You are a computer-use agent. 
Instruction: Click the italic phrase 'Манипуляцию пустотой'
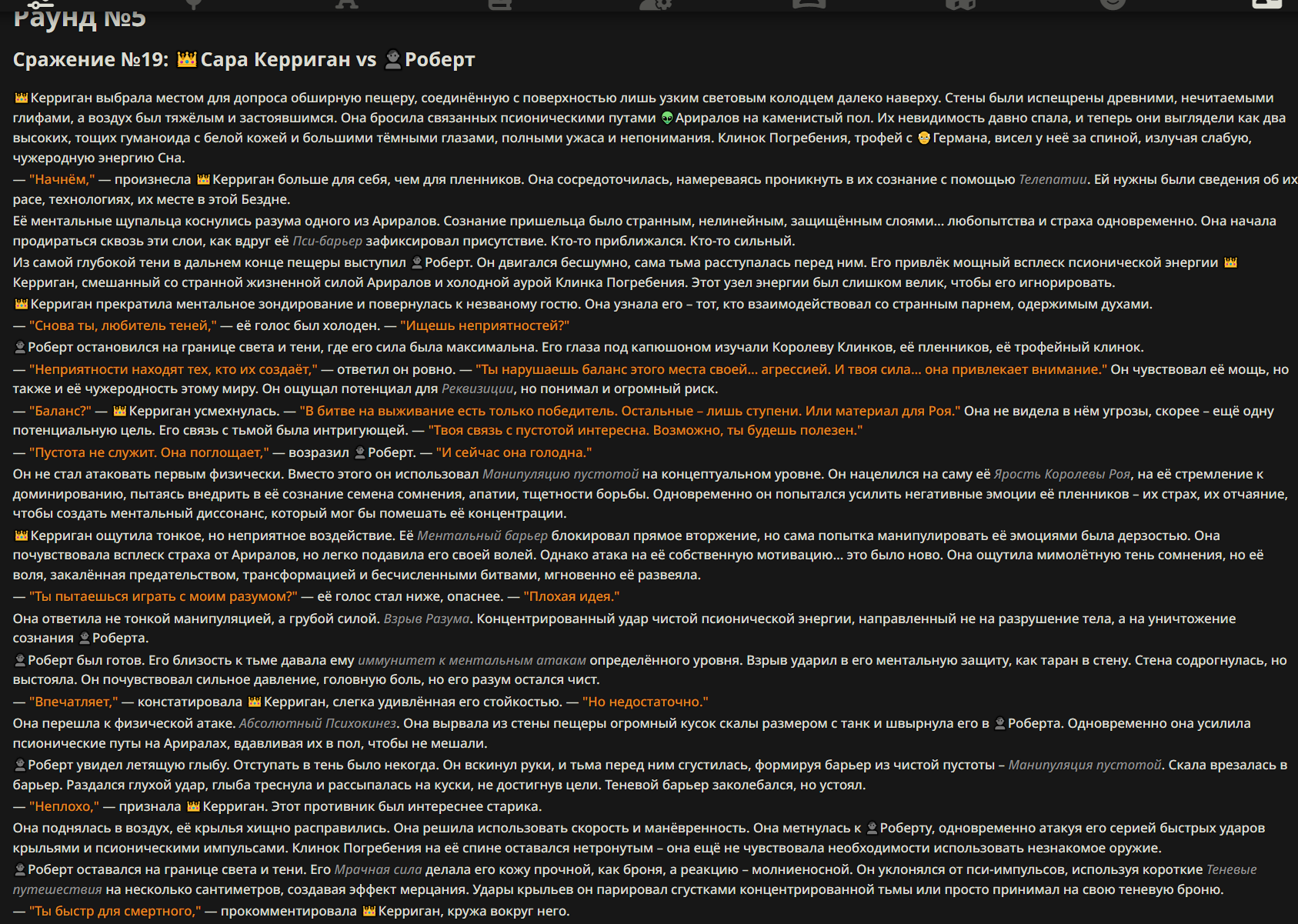pos(560,474)
